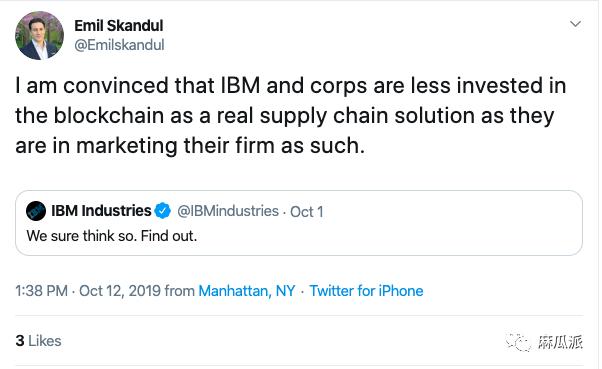Open the @Emilskandul handle

119,45
